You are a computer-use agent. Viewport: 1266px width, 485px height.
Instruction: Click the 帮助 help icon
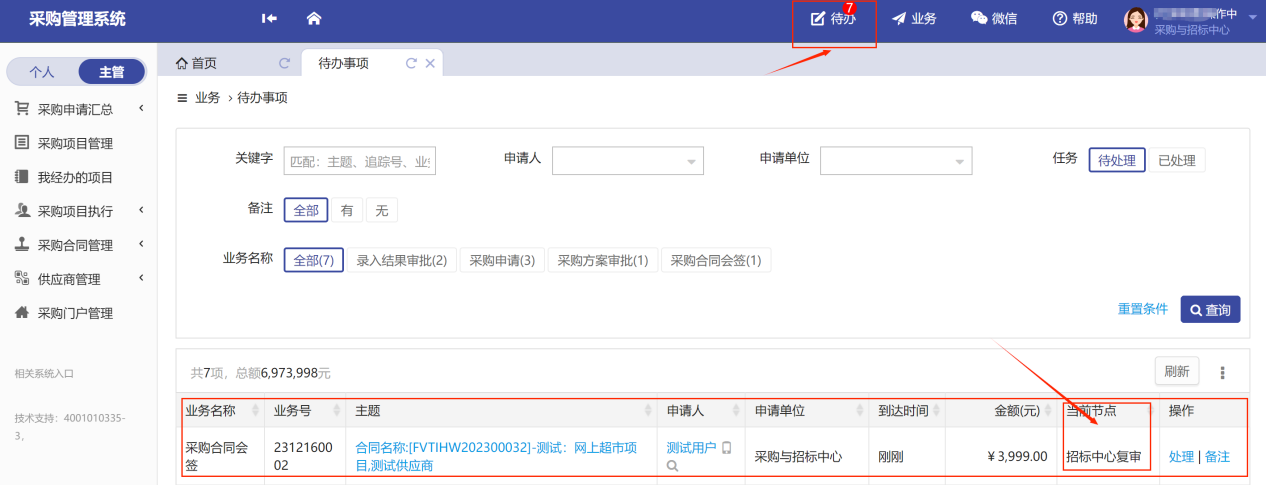[1060, 19]
